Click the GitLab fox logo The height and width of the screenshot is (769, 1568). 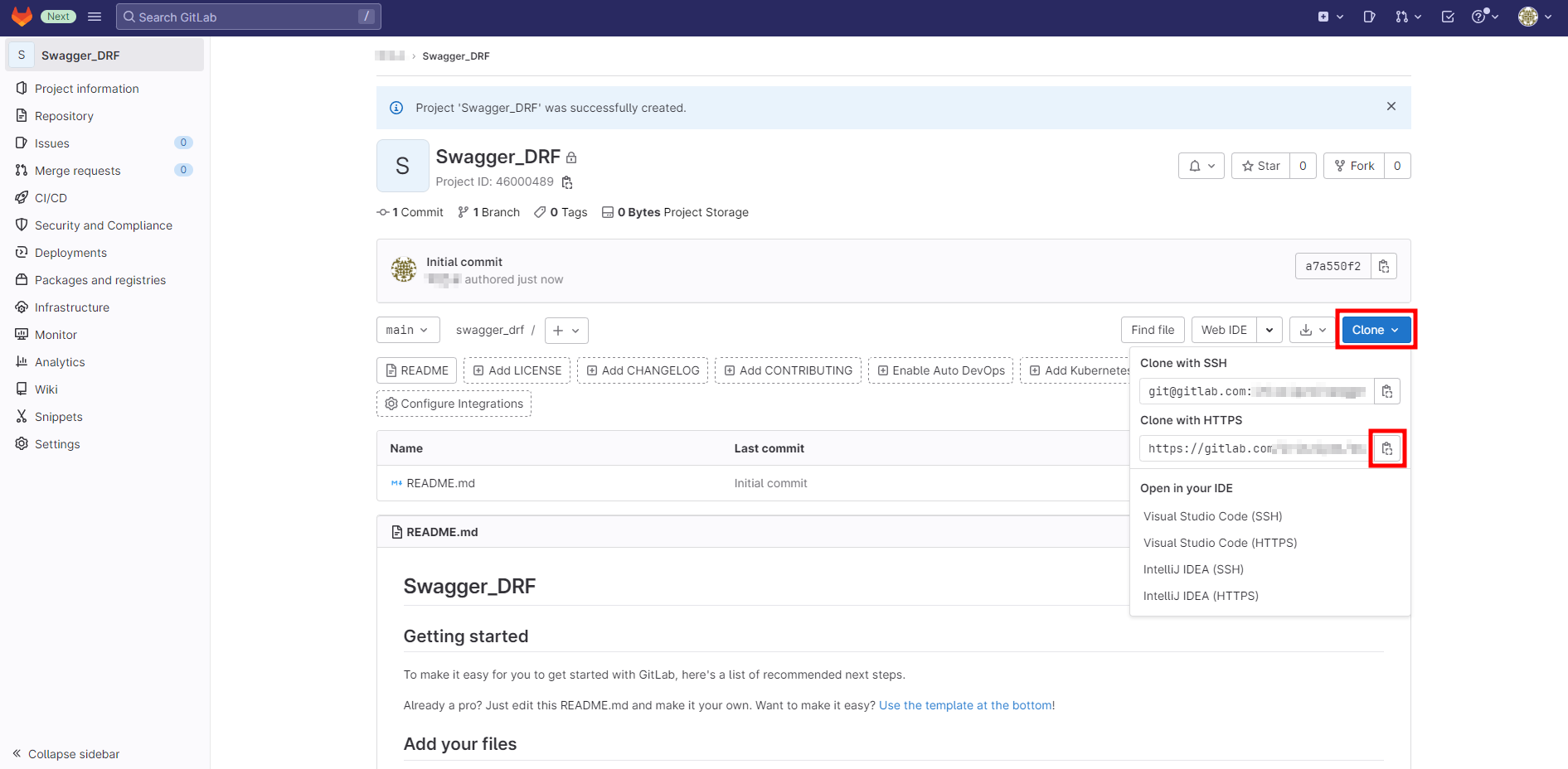pos(22,17)
